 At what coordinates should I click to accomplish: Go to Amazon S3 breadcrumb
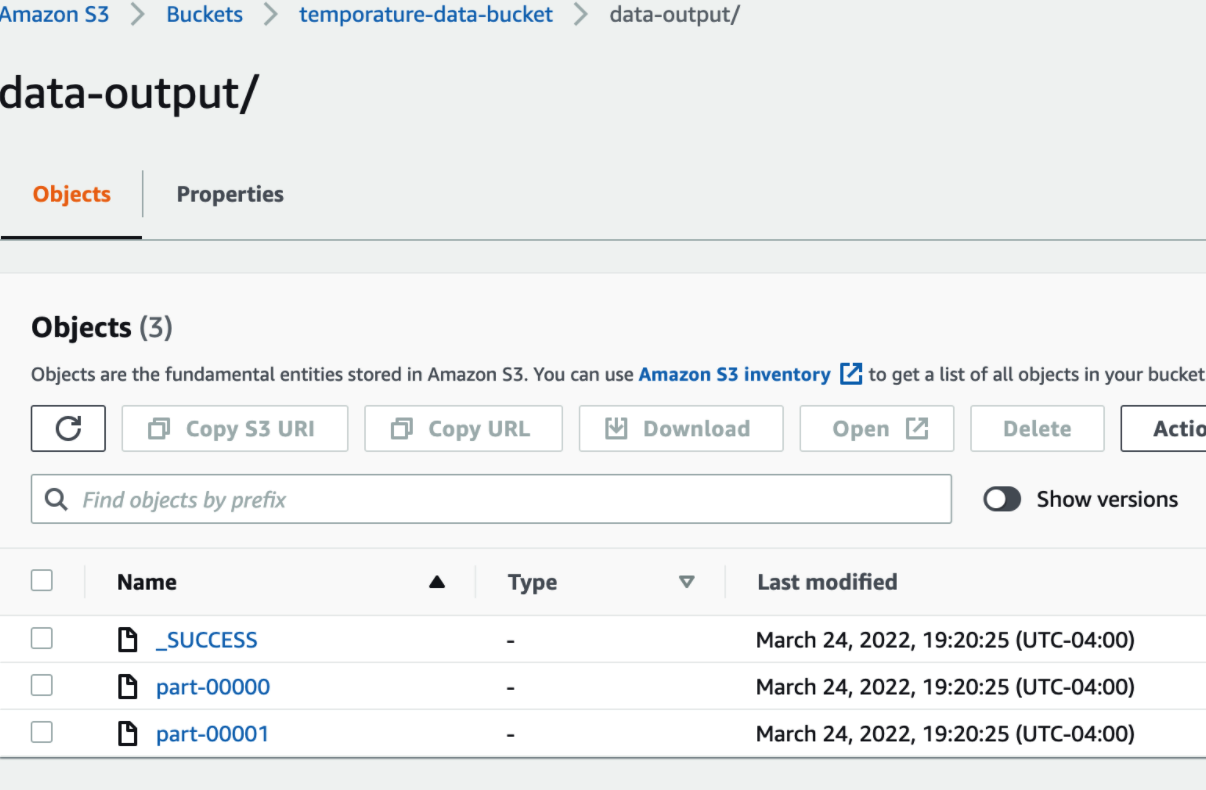pyautogui.click(x=54, y=15)
